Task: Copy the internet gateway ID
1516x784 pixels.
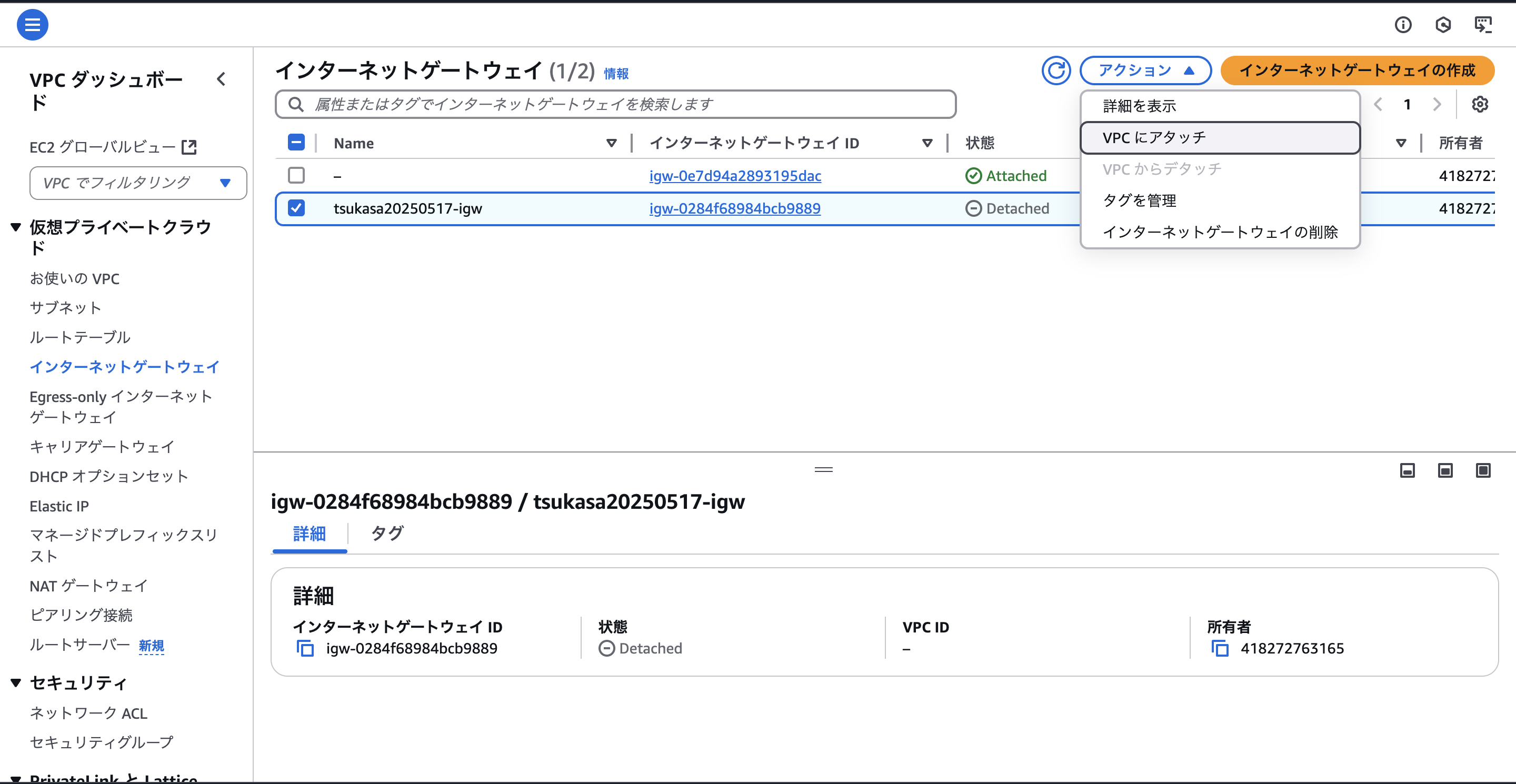Action: (305, 648)
